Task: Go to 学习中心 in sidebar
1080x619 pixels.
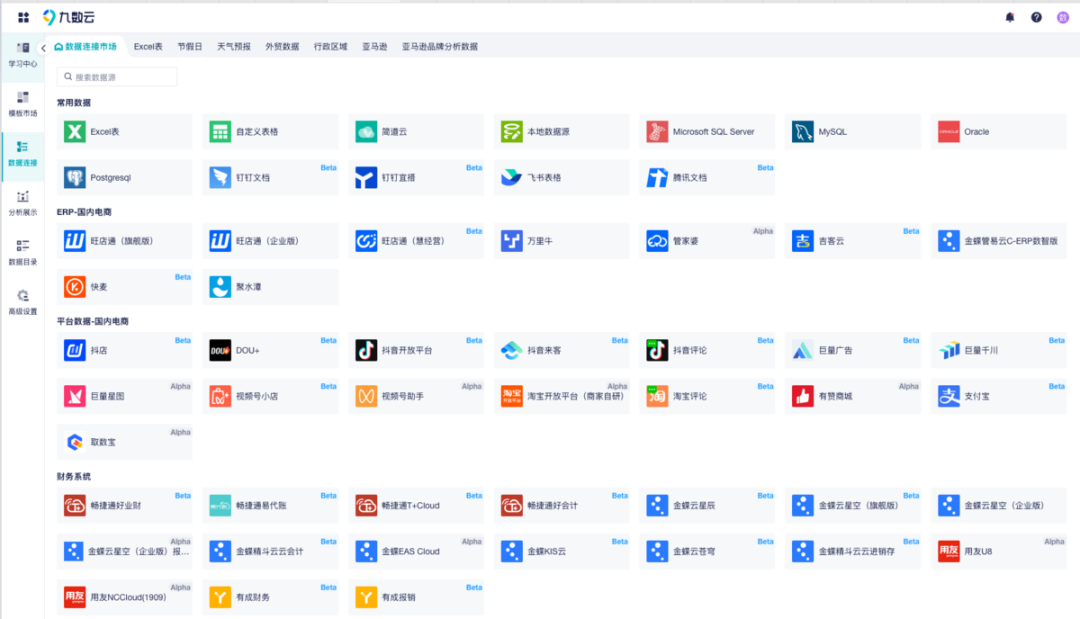Action: (23, 54)
